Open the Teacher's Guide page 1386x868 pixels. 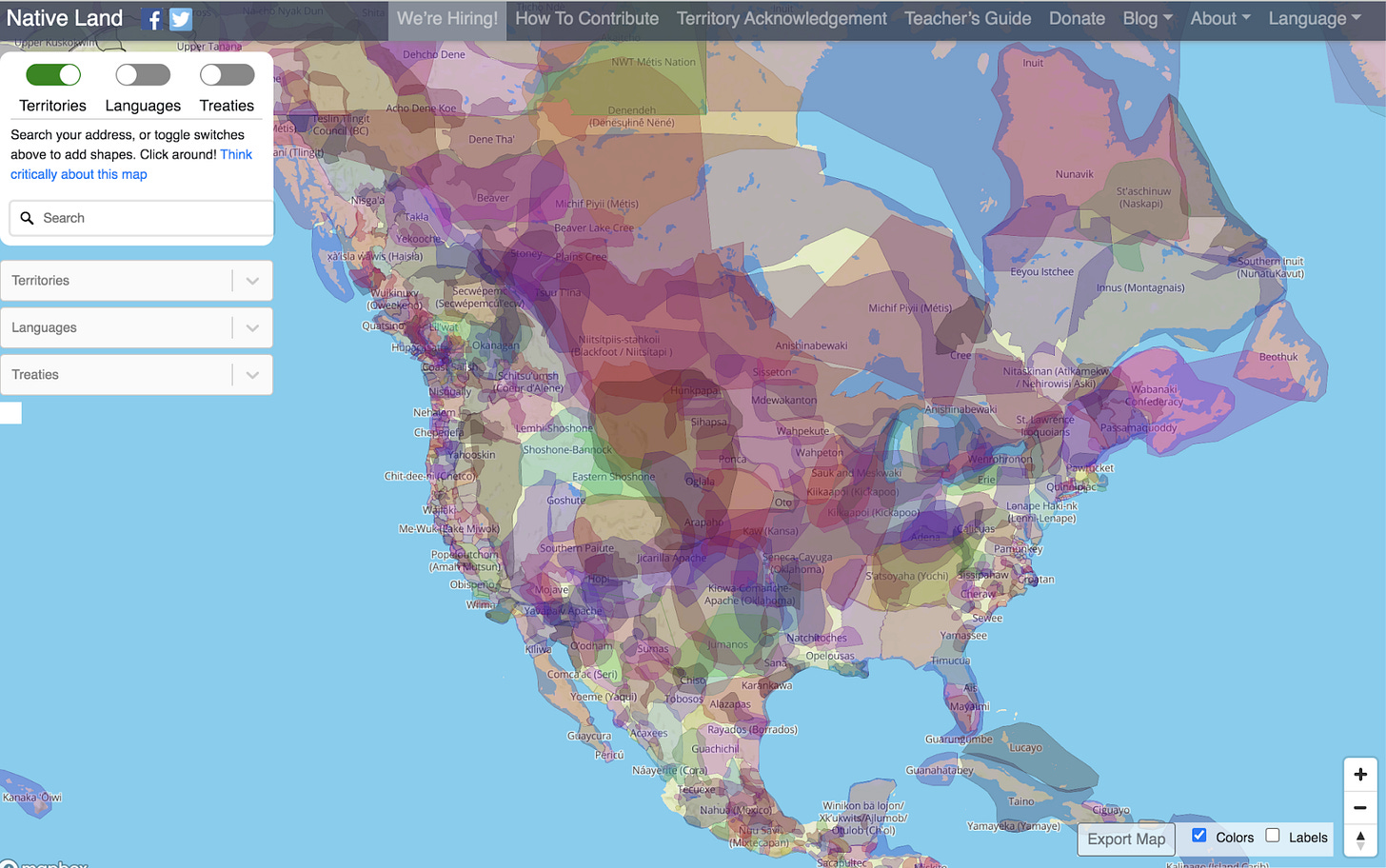click(967, 18)
